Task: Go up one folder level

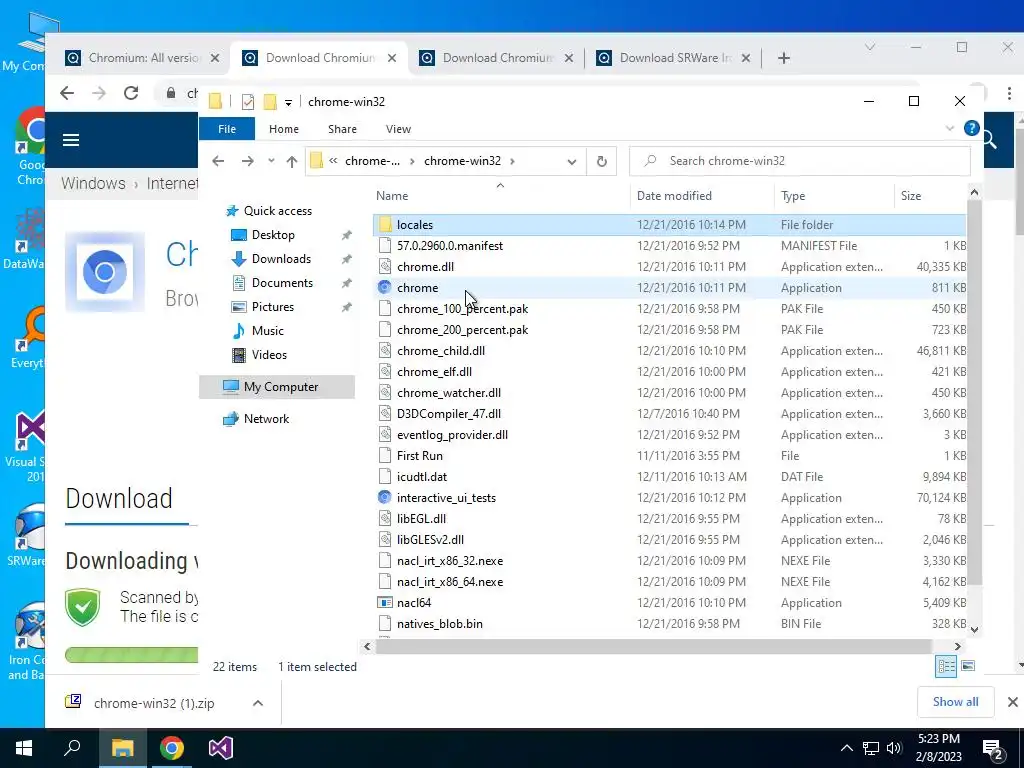Action: pos(292,161)
